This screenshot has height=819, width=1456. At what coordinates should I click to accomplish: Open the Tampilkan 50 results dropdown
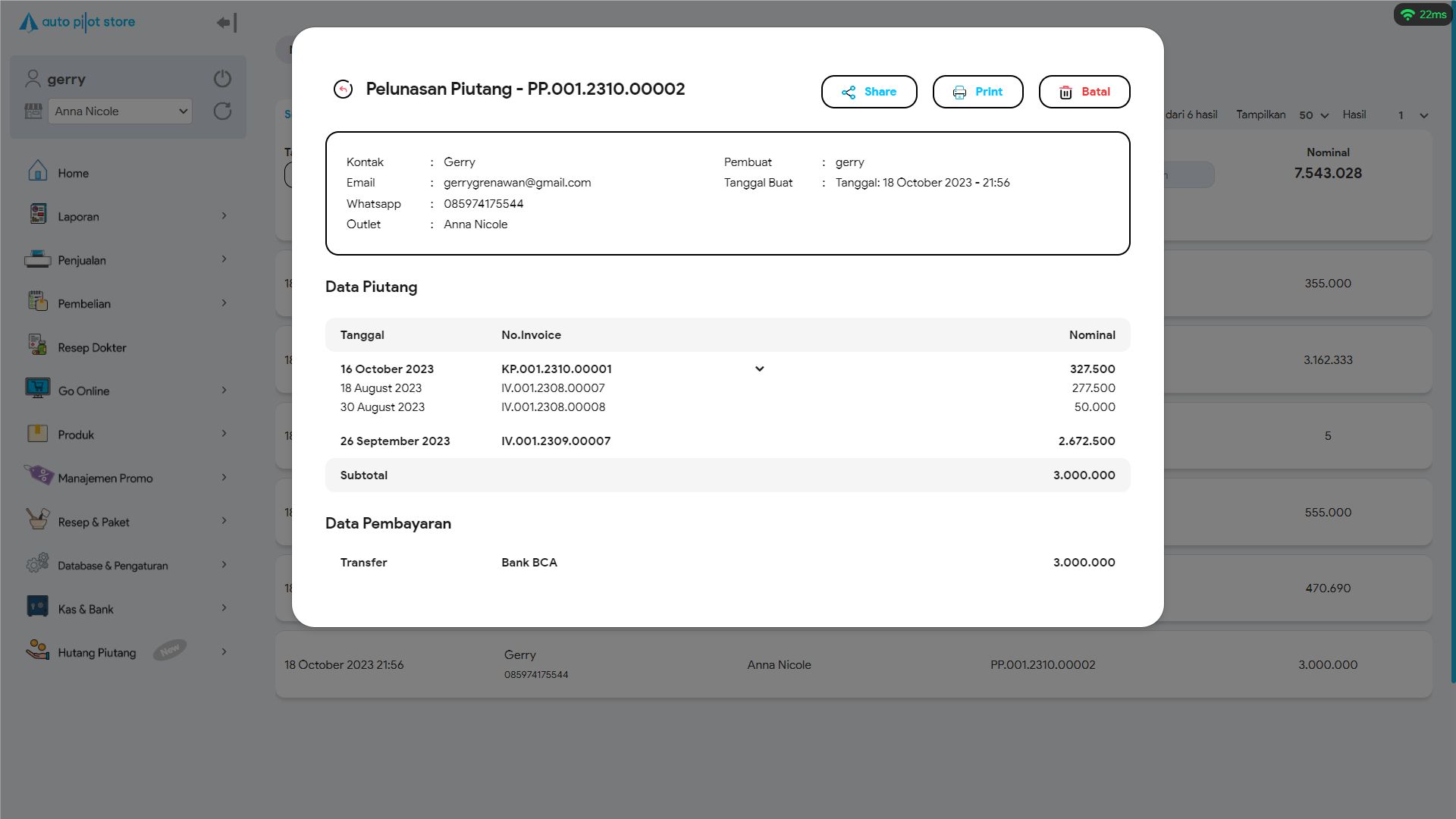(x=1313, y=115)
